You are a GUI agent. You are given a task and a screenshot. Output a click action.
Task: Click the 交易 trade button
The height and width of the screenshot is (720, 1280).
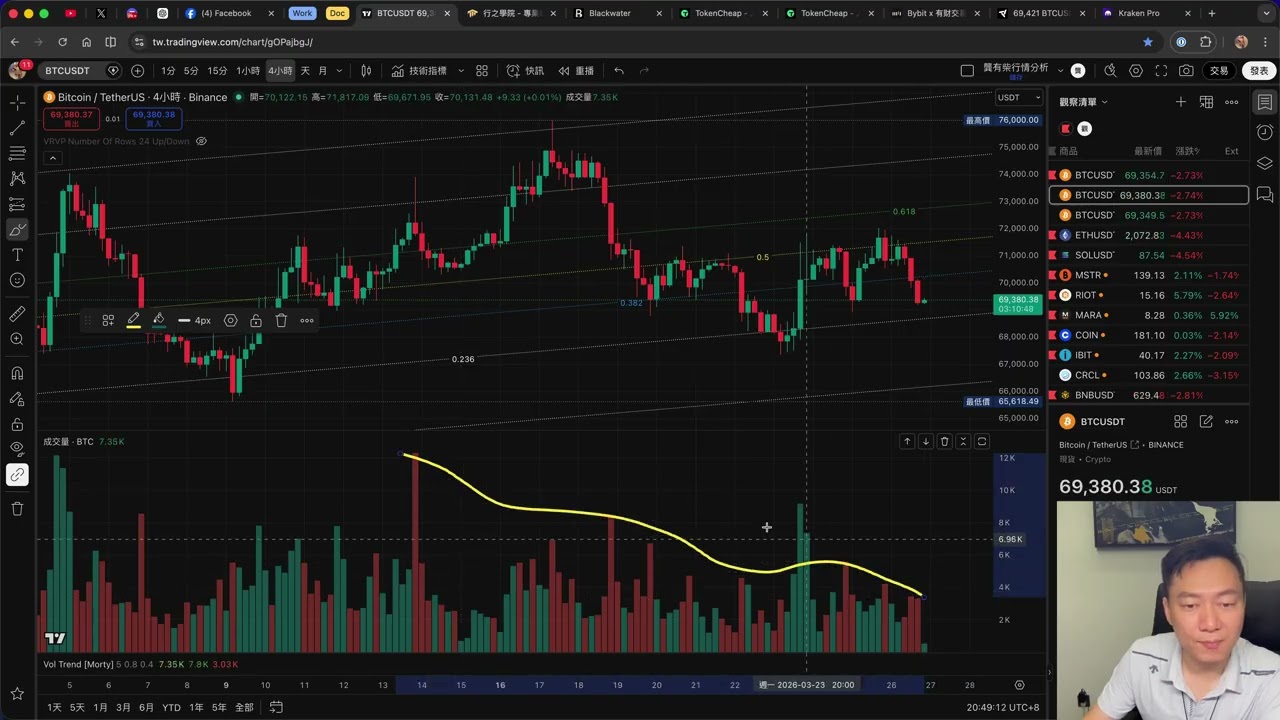1219,71
